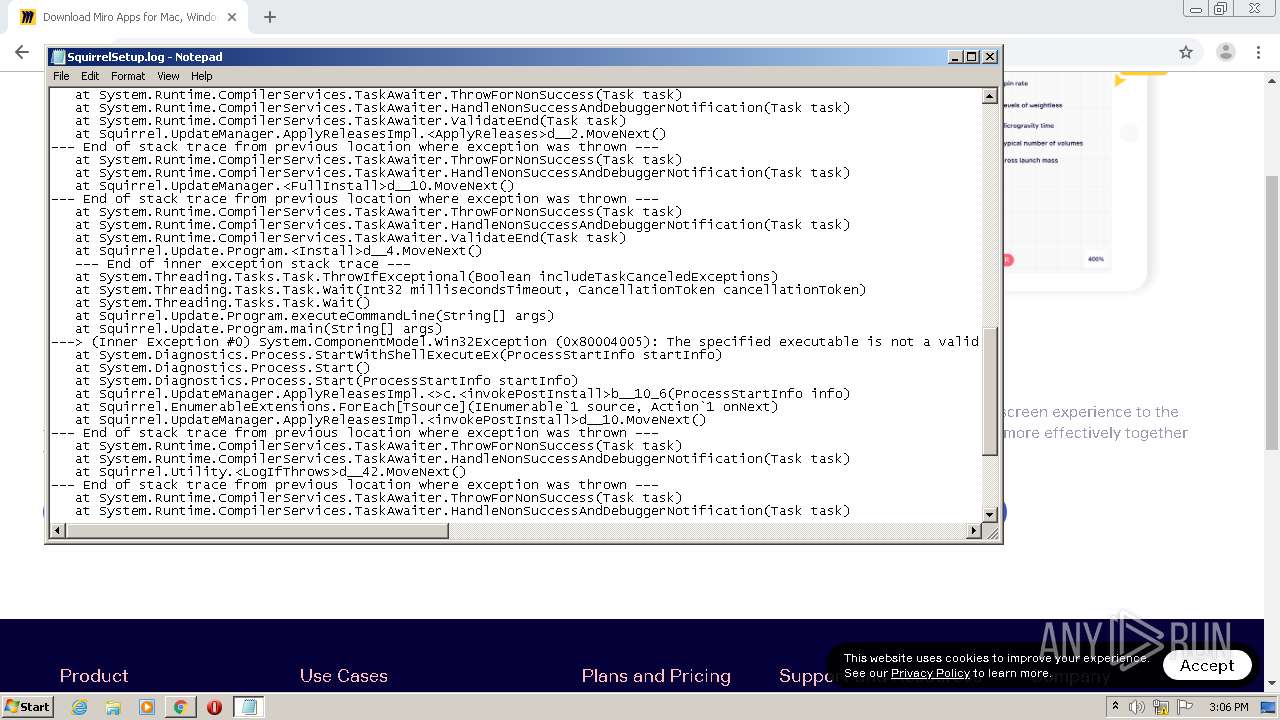Open Windows Media Player from the taskbar
The width and height of the screenshot is (1280, 720).
point(147,707)
